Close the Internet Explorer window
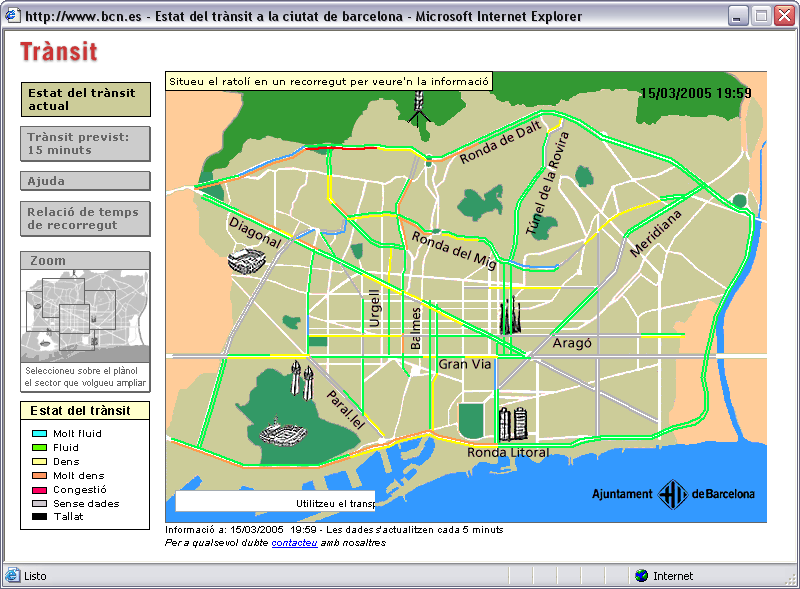Screen dimensions: 800x589 coord(784,16)
